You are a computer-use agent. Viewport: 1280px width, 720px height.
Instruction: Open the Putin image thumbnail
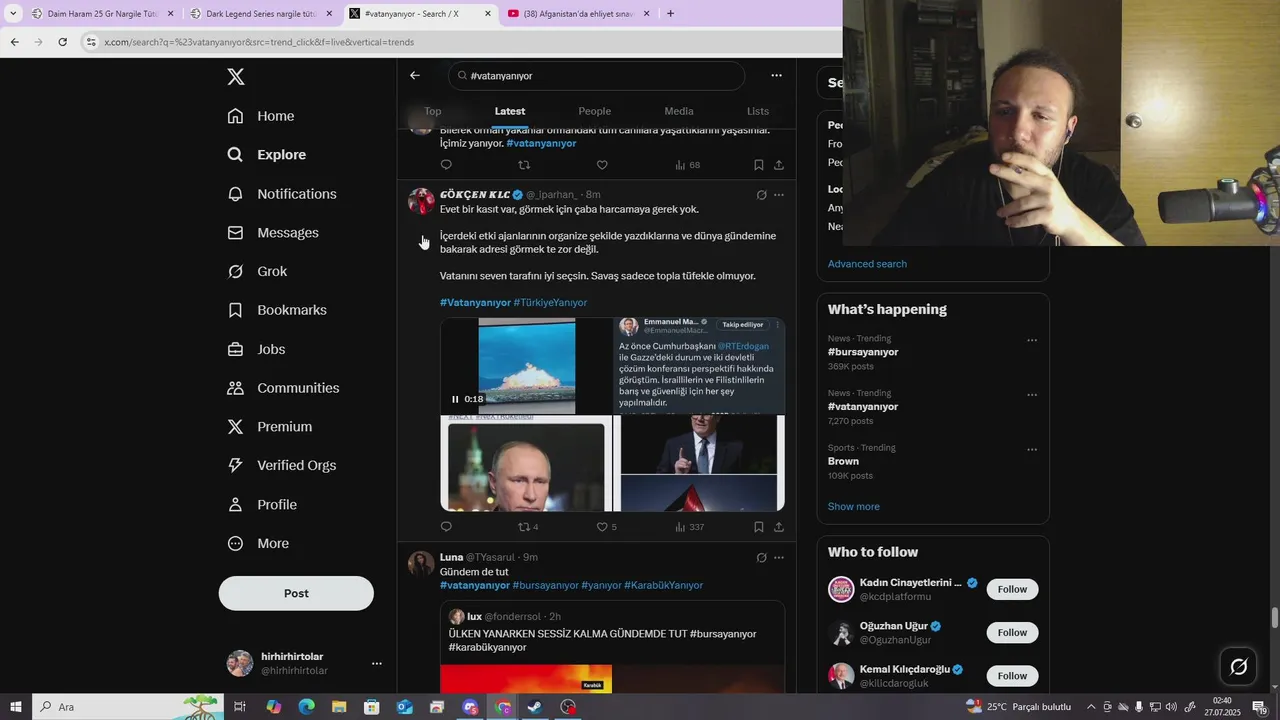[526, 463]
